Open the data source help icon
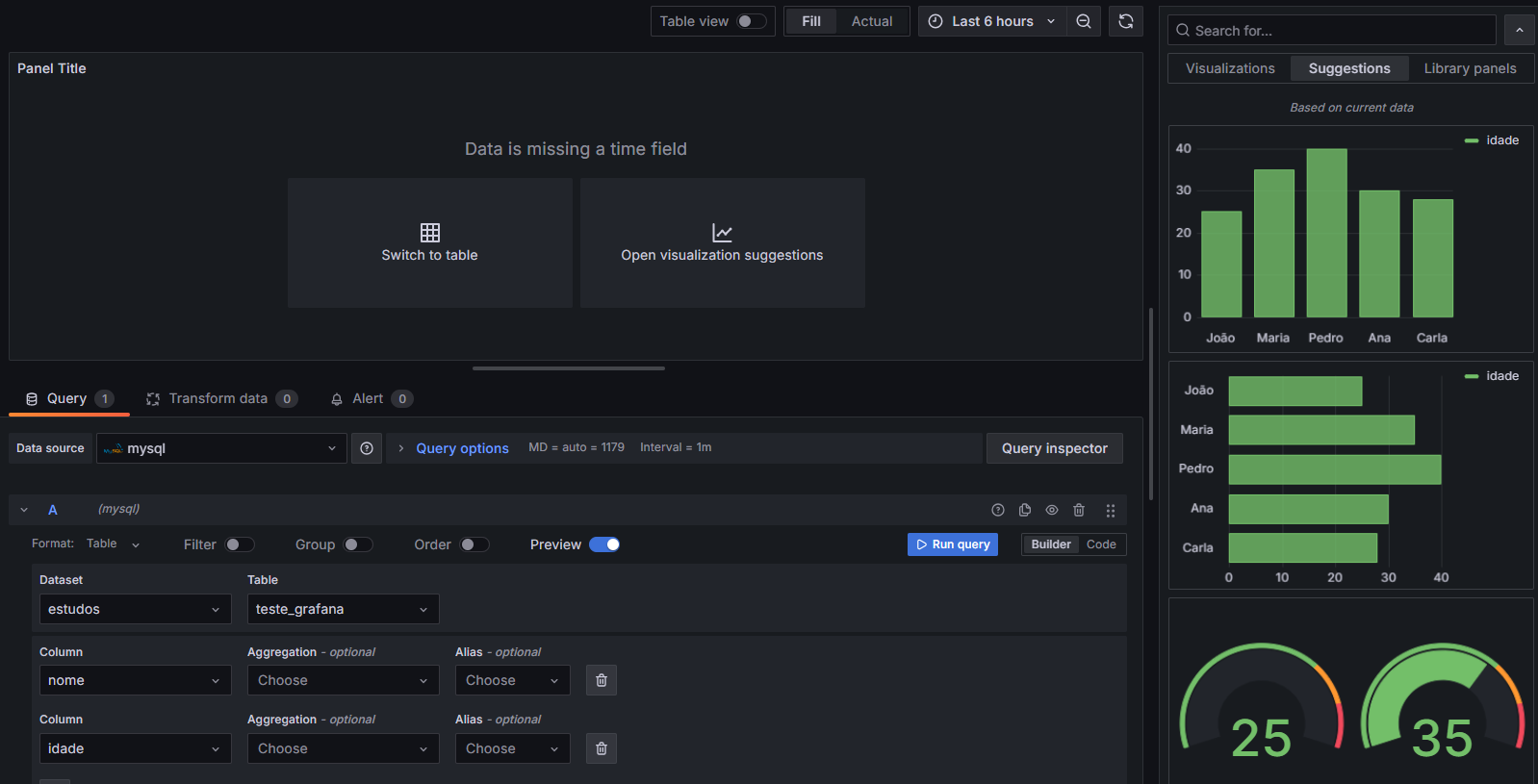 point(367,448)
